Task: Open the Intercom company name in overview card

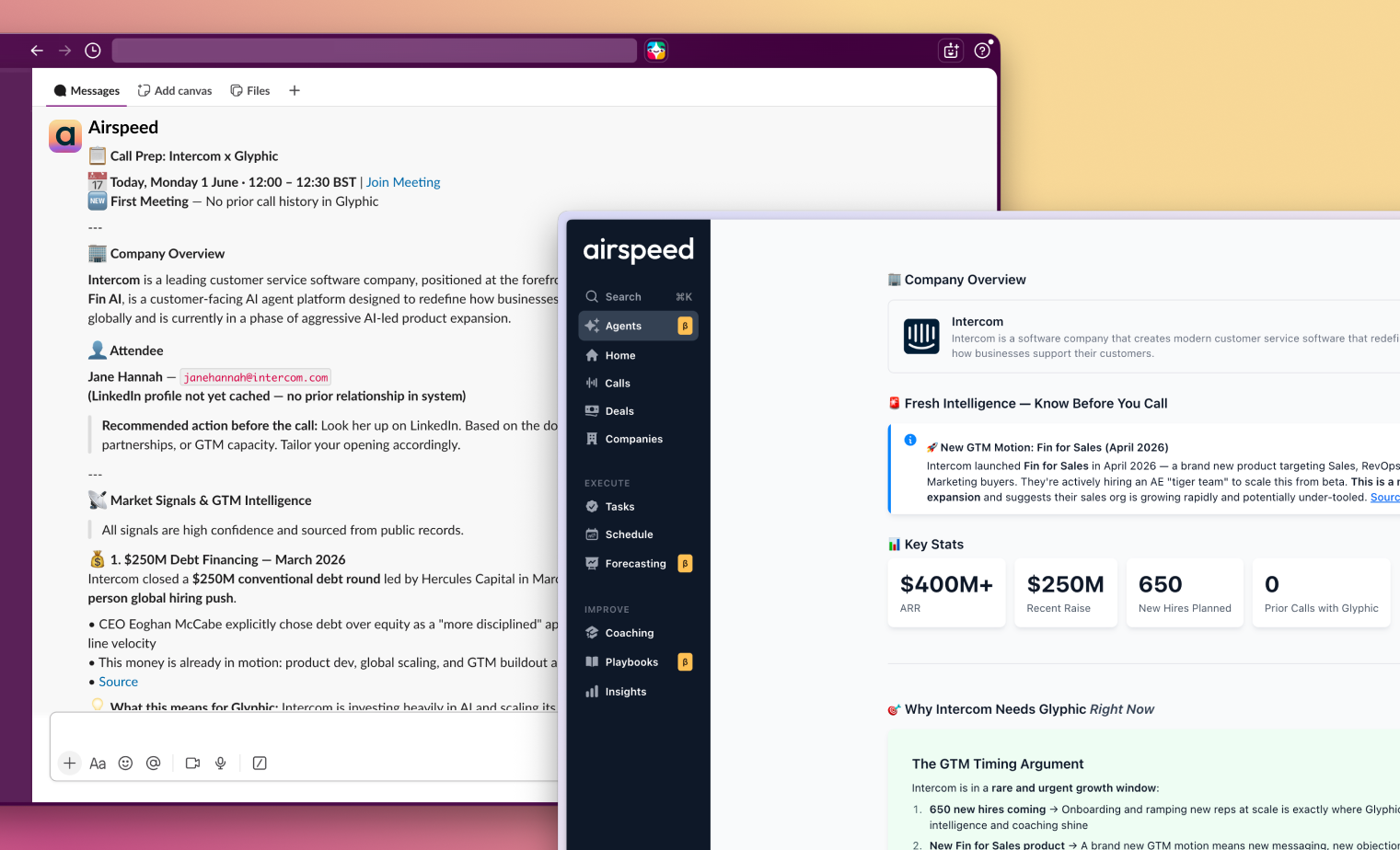Action: [978, 322]
